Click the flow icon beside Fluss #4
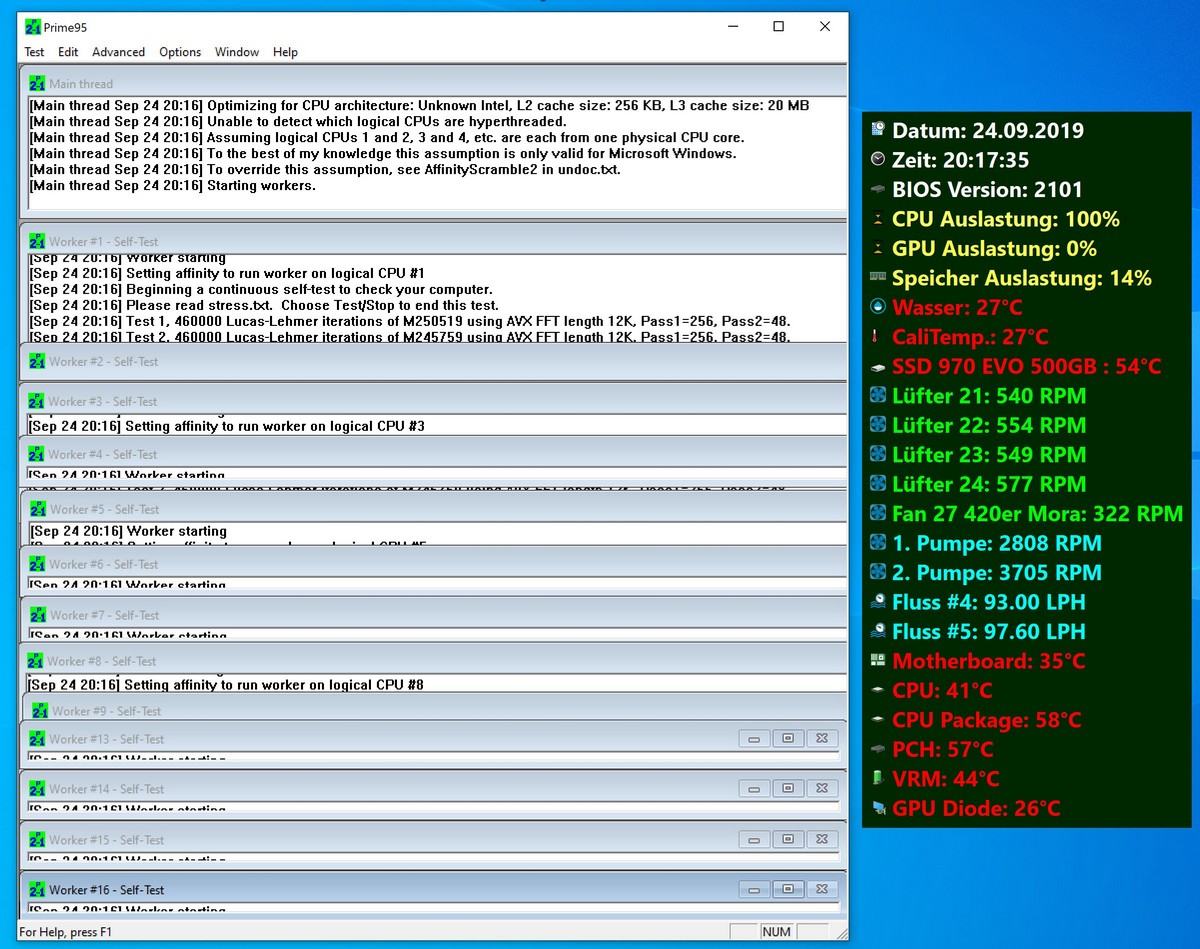The height and width of the screenshot is (949, 1200). pos(878,602)
